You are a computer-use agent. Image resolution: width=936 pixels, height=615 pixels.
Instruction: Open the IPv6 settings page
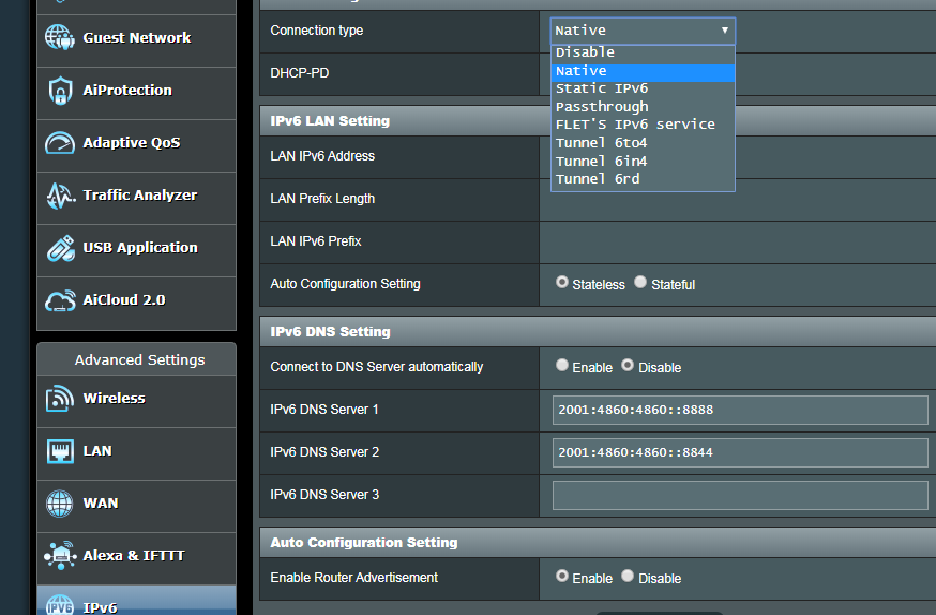(x=137, y=602)
